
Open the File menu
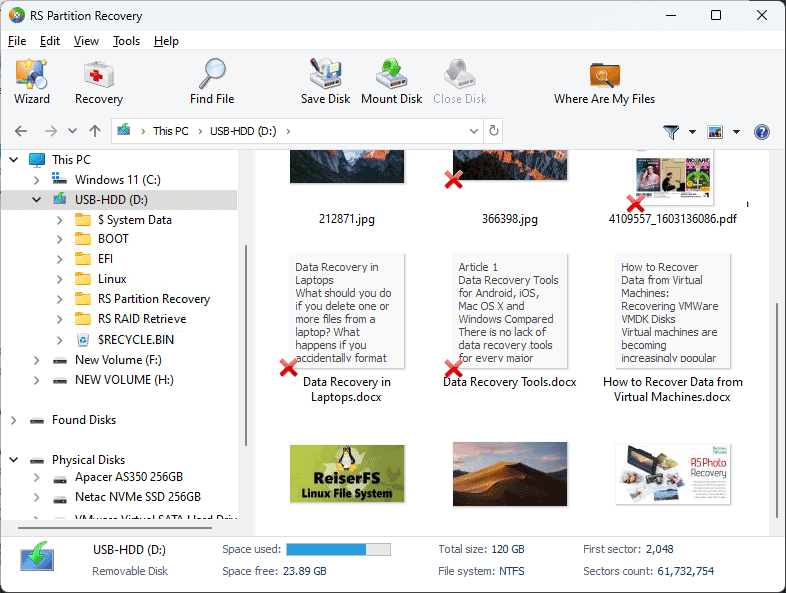pos(17,41)
